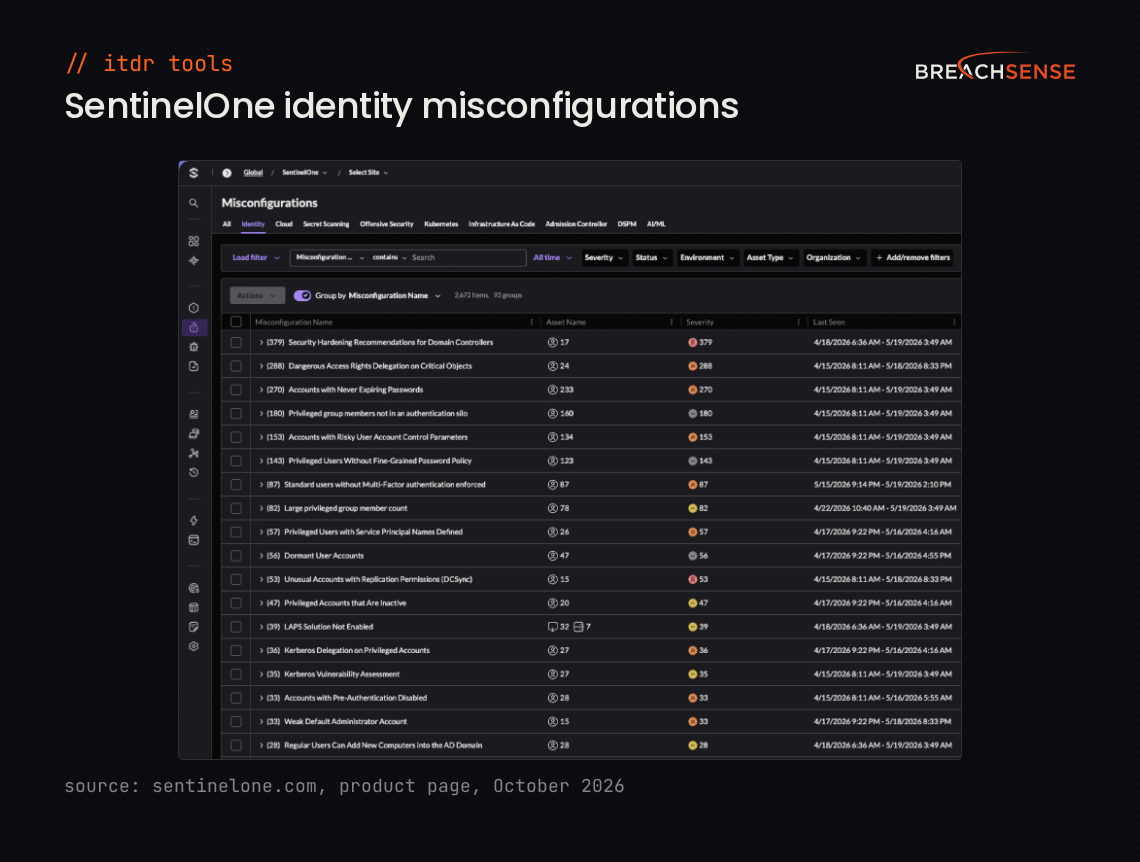Open the dashboards grid icon in sidebar
Screen dimensions: 1140x862
pyautogui.click(x=193, y=241)
